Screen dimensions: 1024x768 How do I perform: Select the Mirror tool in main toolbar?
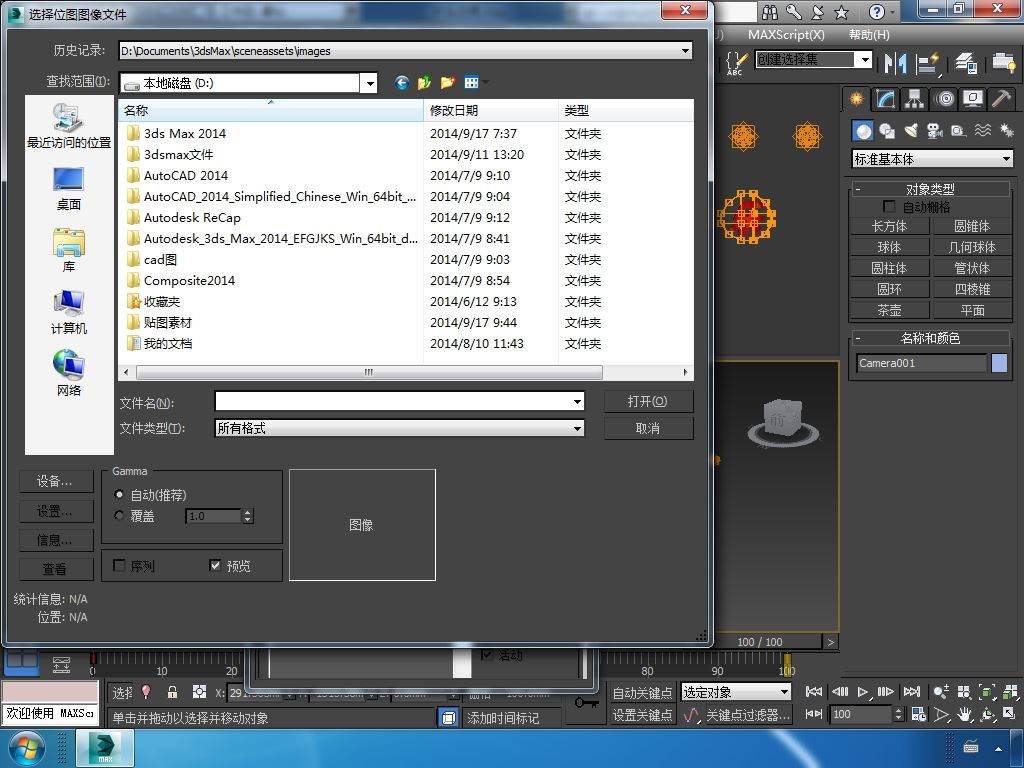895,63
